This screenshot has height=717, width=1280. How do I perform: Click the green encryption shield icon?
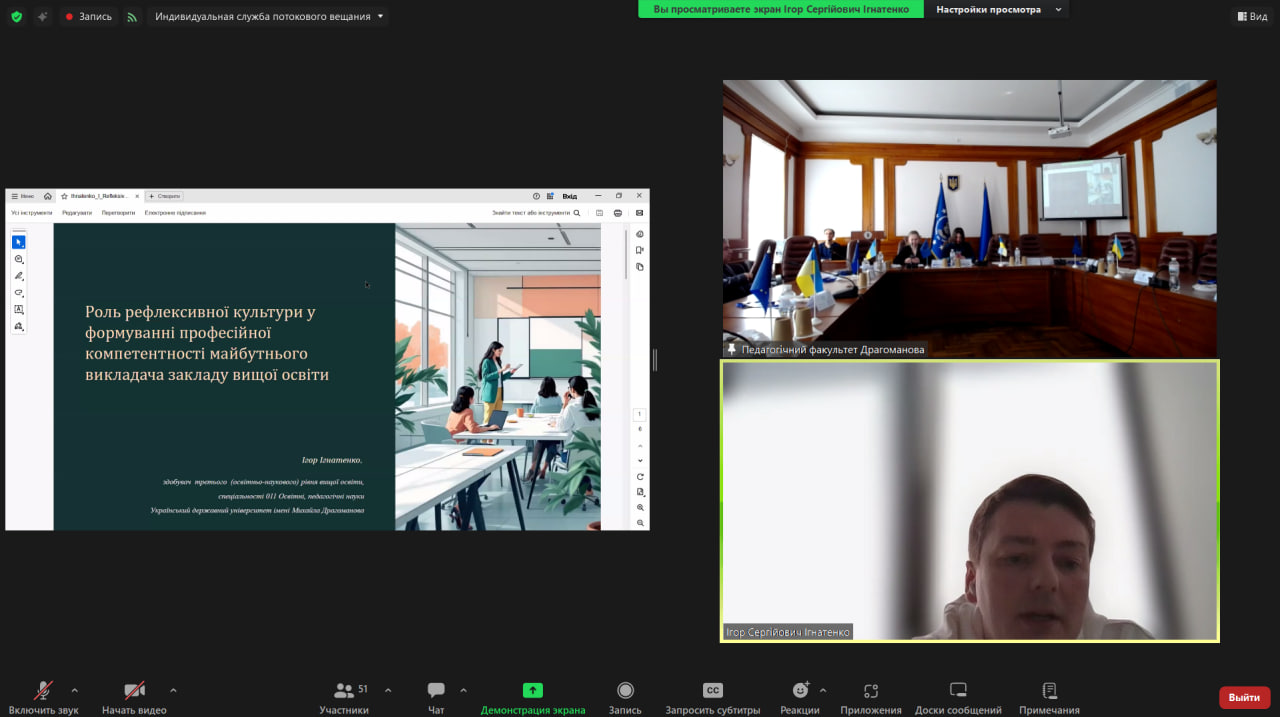pos(16,16)
